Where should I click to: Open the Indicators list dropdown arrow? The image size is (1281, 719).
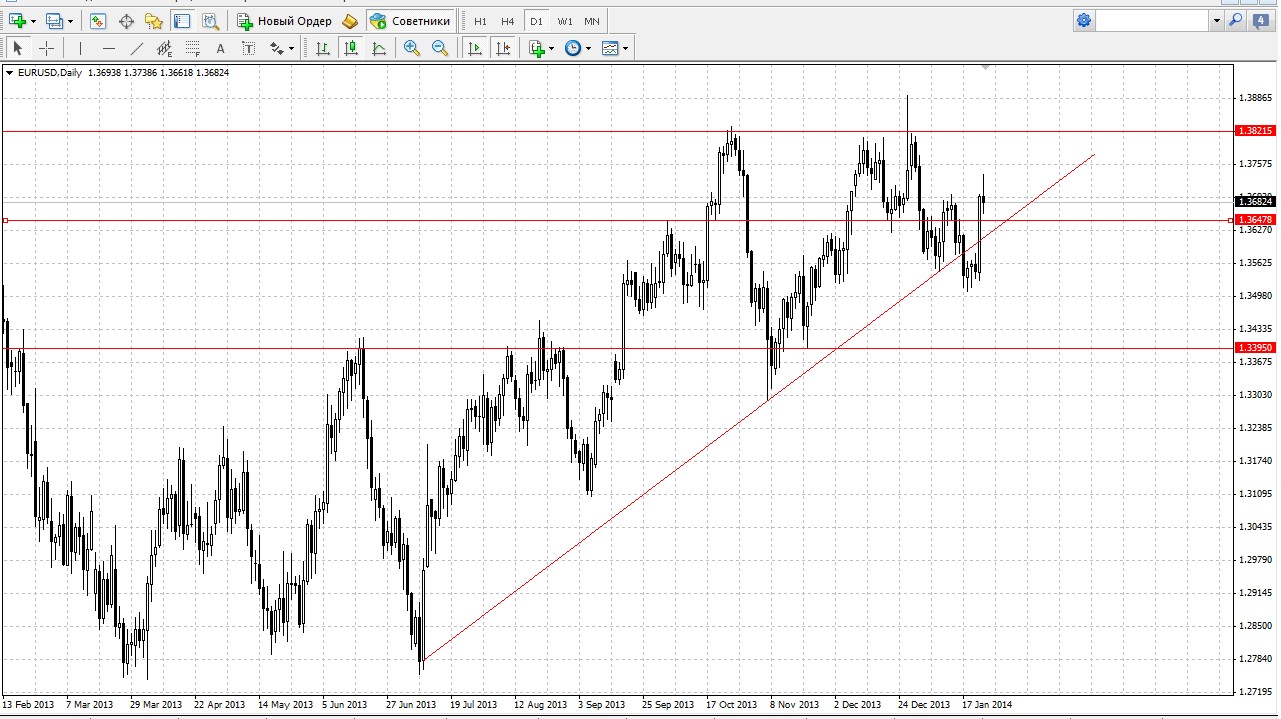[552, 48]
